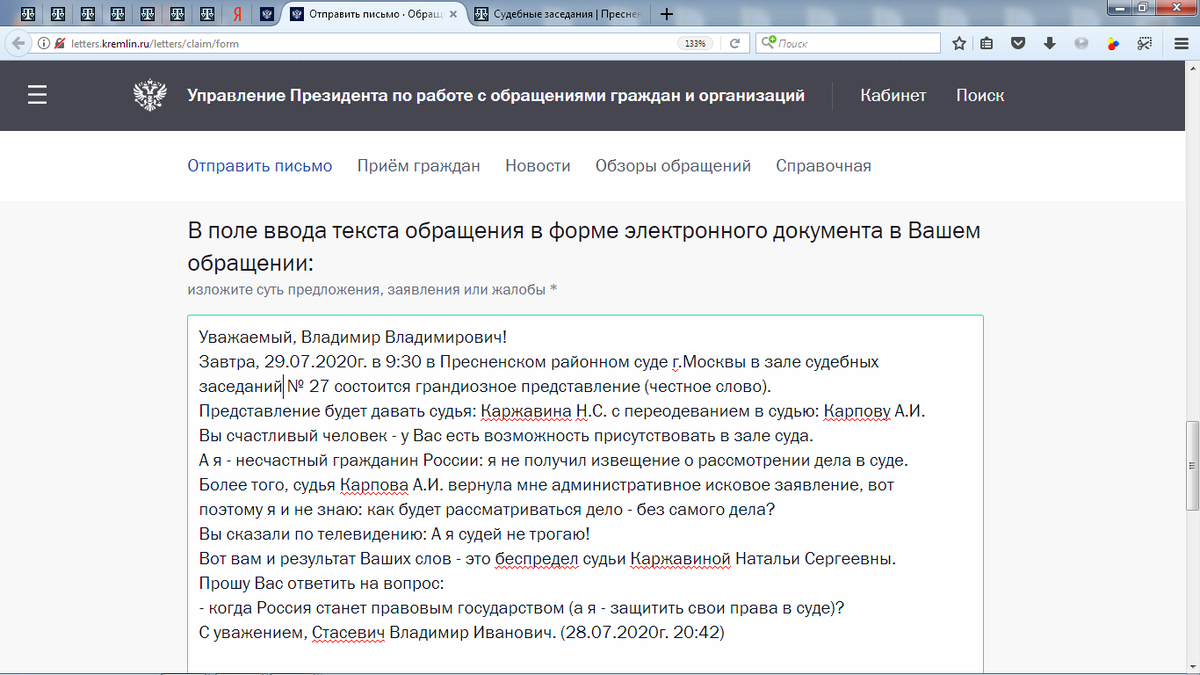This screenshot has width=1200, height=675.
Task: Open the downloads arrow icon
Action: tap(1049, 43)
